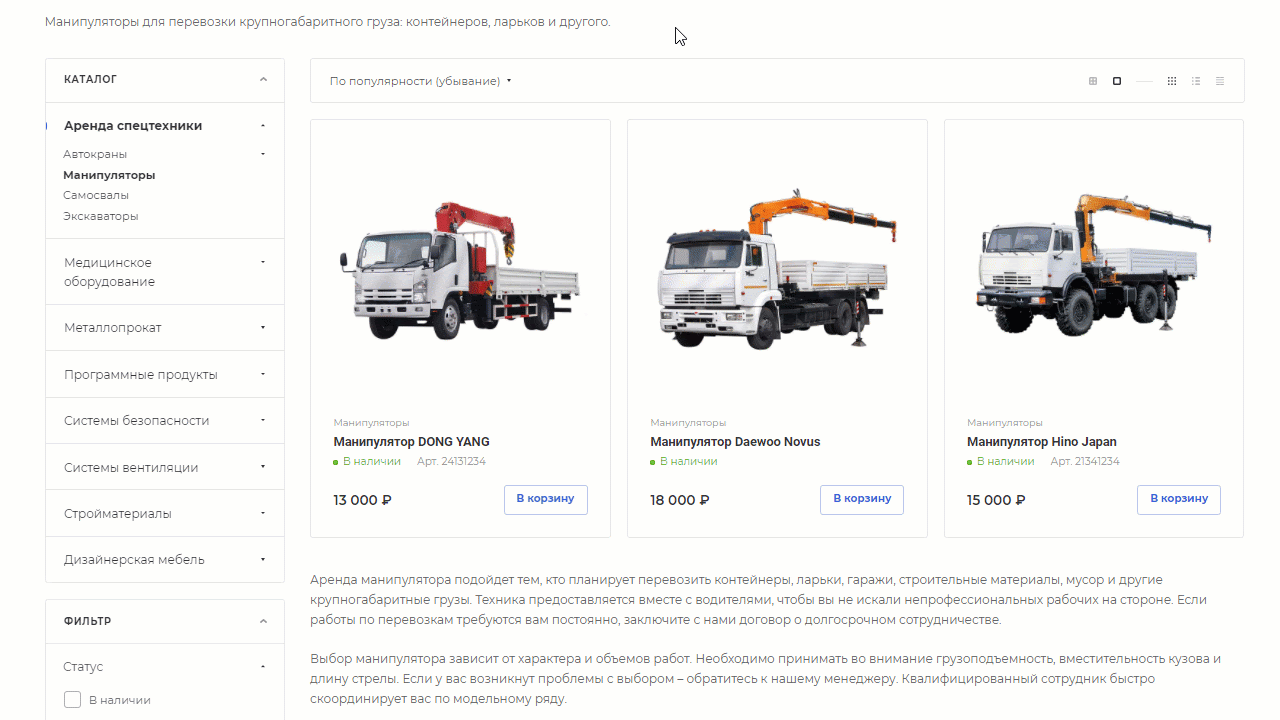The width and height of the screenshot is (1280, 720).
Task: Collapse the КАТАЛОГ panel chevron
Action: pyautogui.click(x=263, y=79)
